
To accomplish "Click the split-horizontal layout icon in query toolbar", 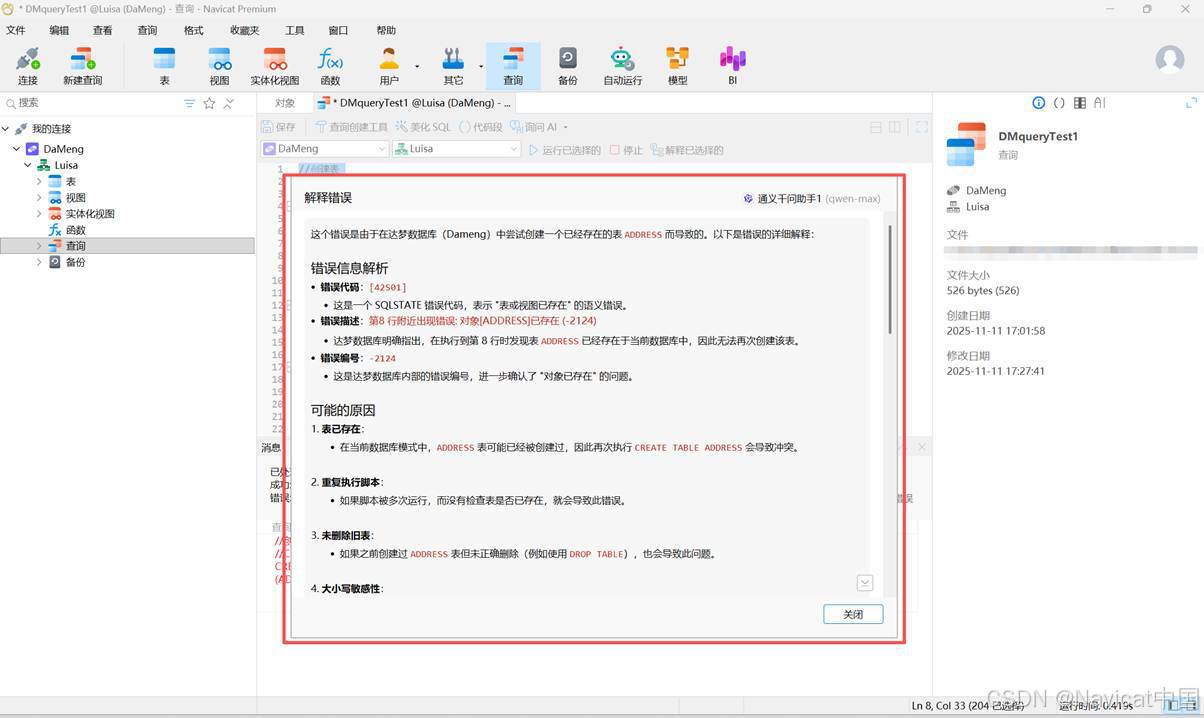I will tap(876, 127).
